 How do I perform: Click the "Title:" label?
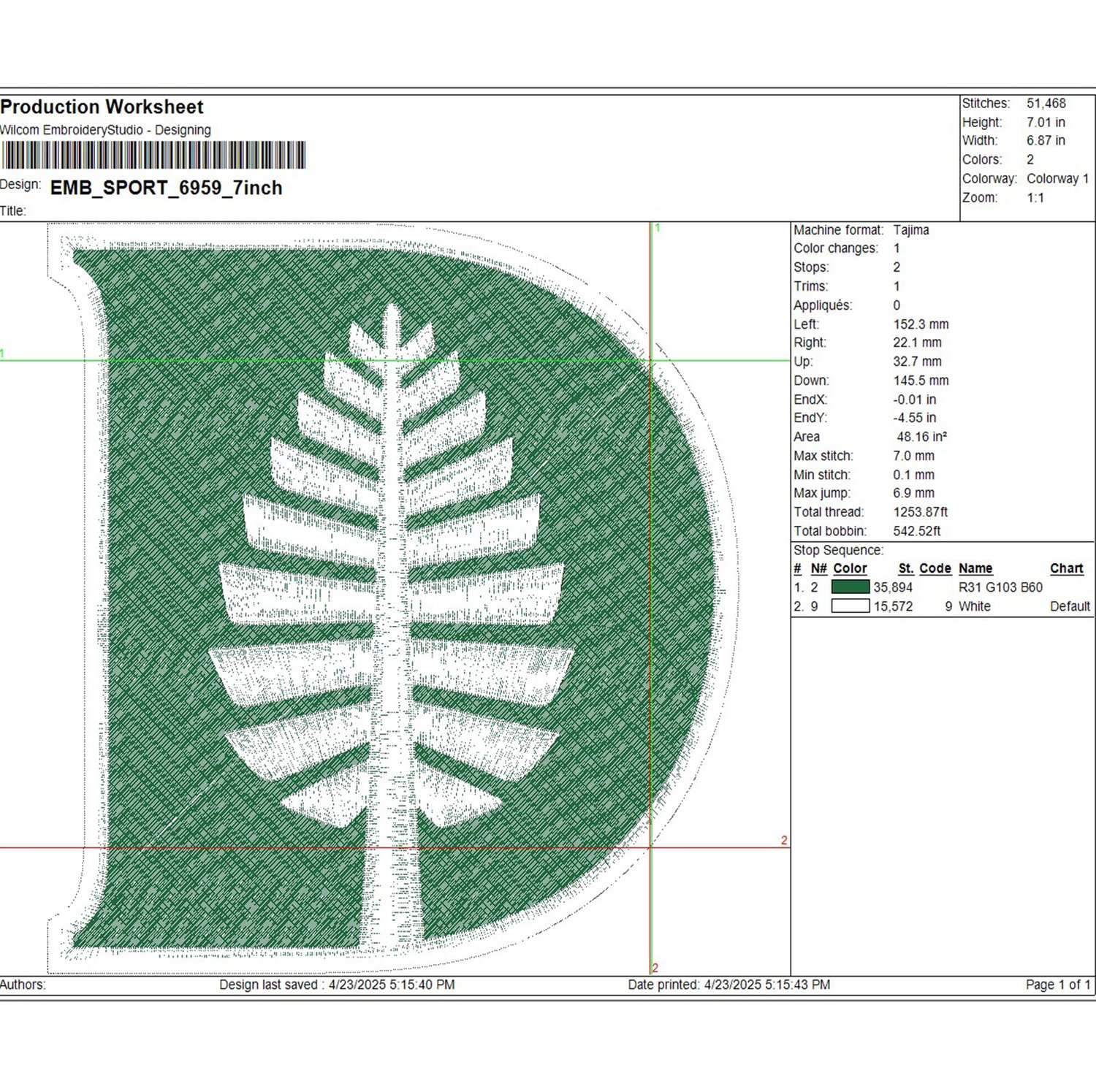coord(13,211)
